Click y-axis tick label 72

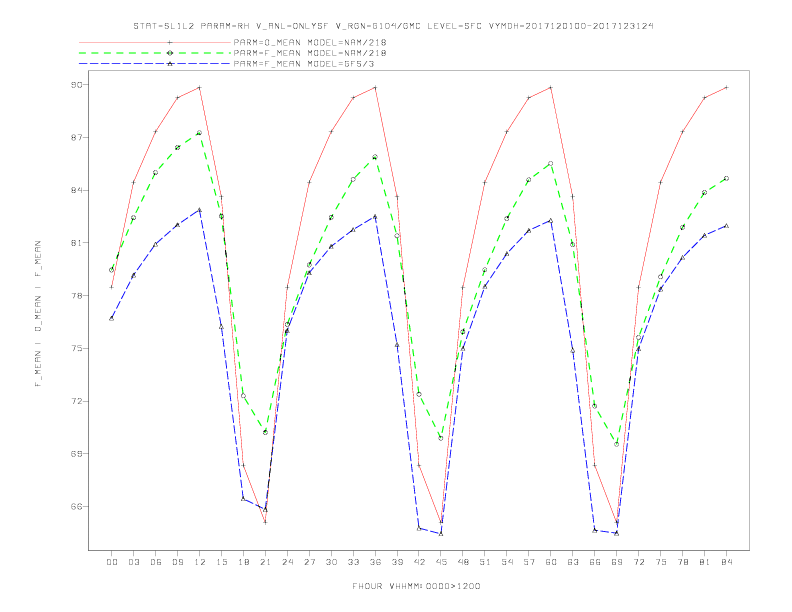tap(76, 401)
